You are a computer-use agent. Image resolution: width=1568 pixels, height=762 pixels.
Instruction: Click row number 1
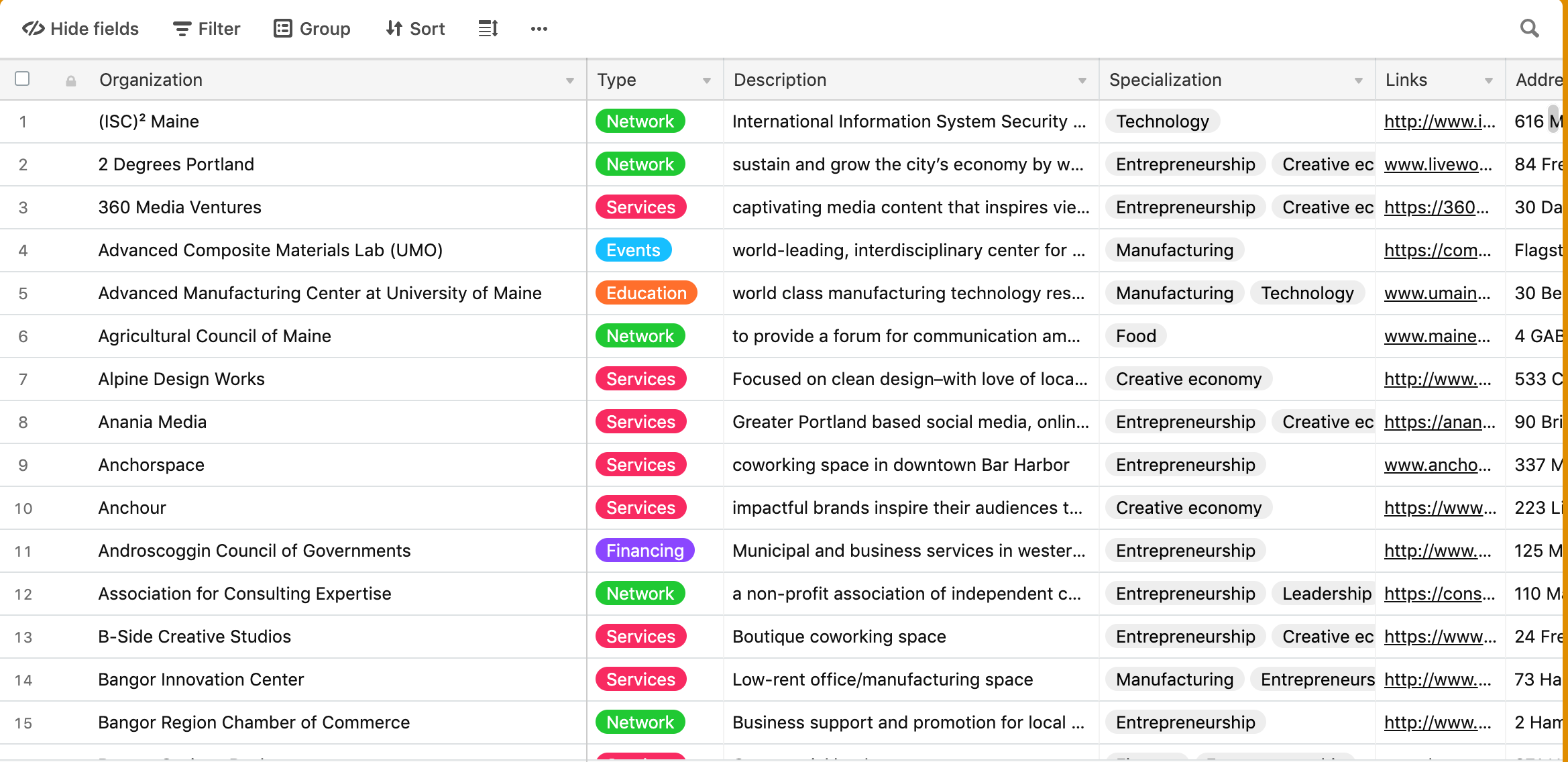23,121
